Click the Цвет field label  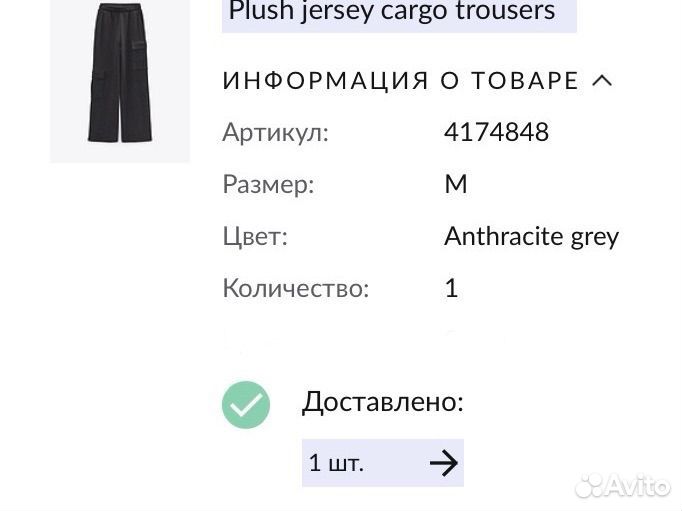(255, 237)
